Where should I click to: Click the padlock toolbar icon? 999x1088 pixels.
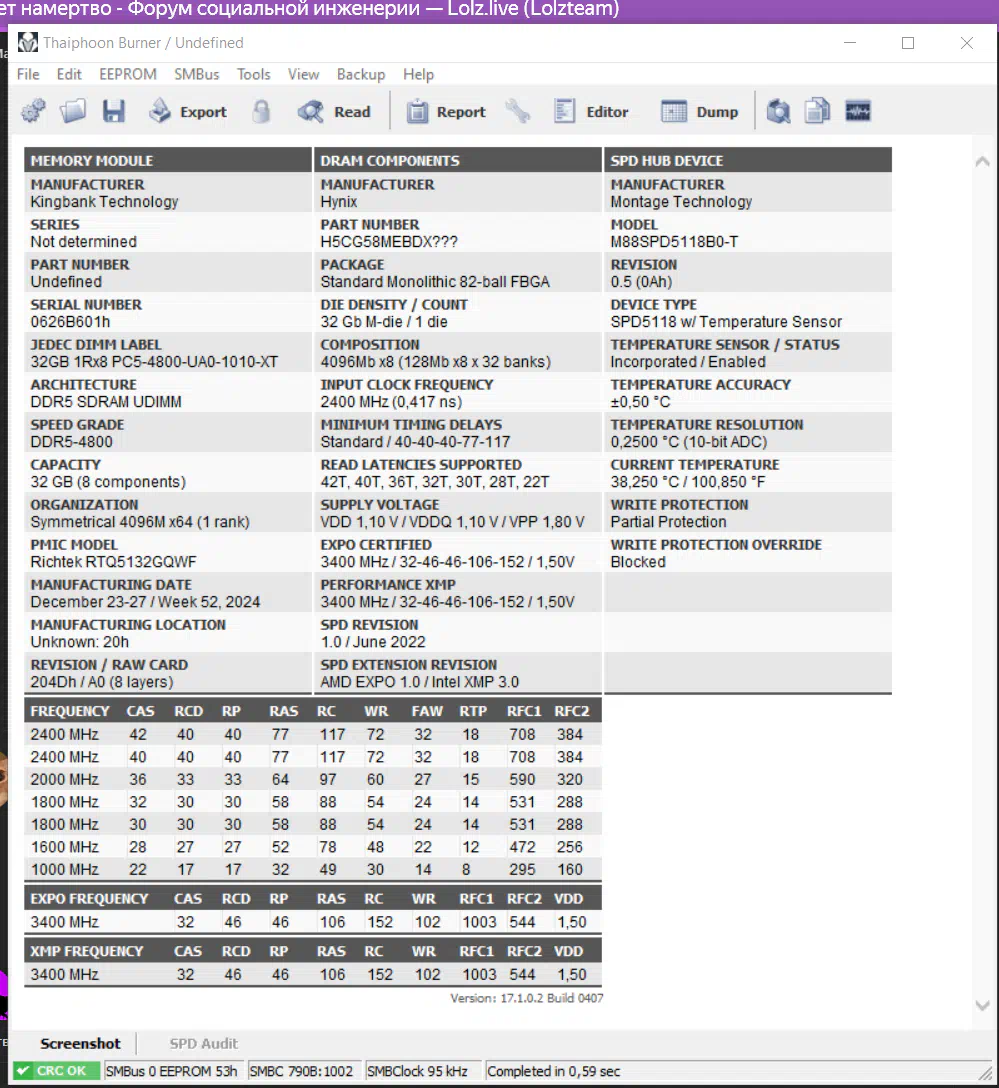[x=262, y=111]
